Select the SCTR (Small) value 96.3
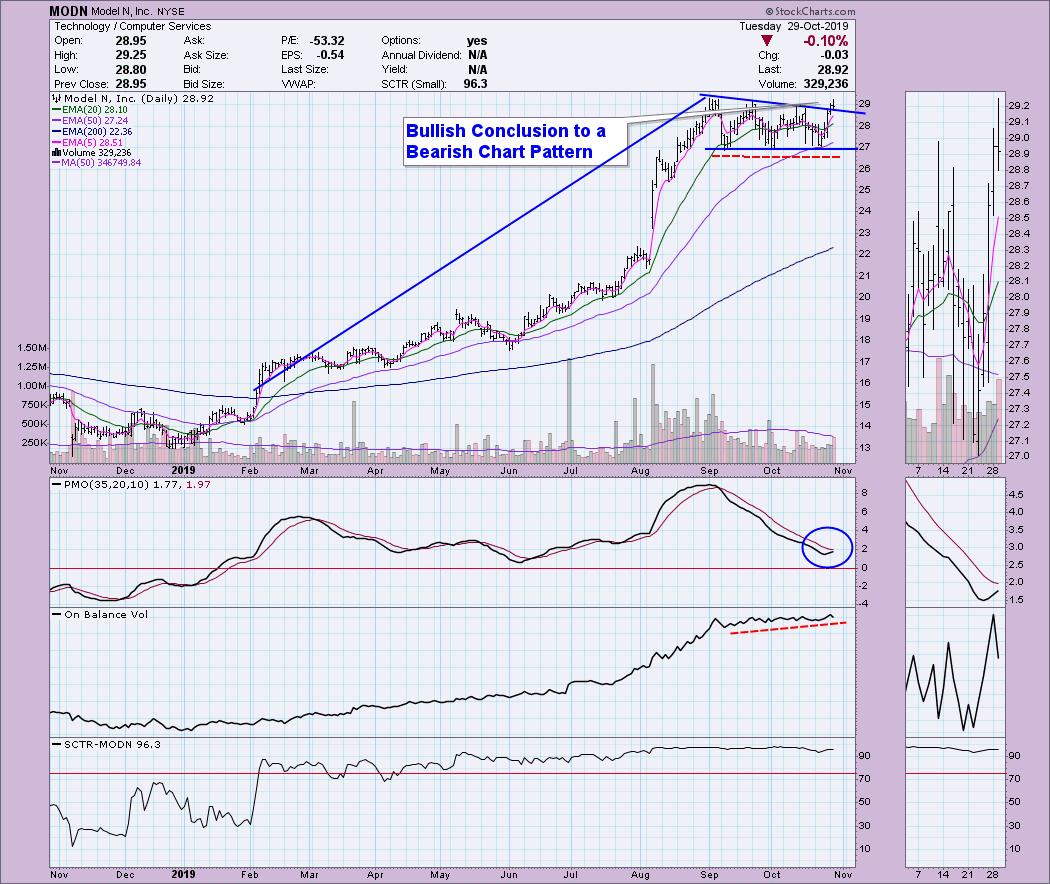This screenshot has height=884, width=1050. [x=475, y=84]
